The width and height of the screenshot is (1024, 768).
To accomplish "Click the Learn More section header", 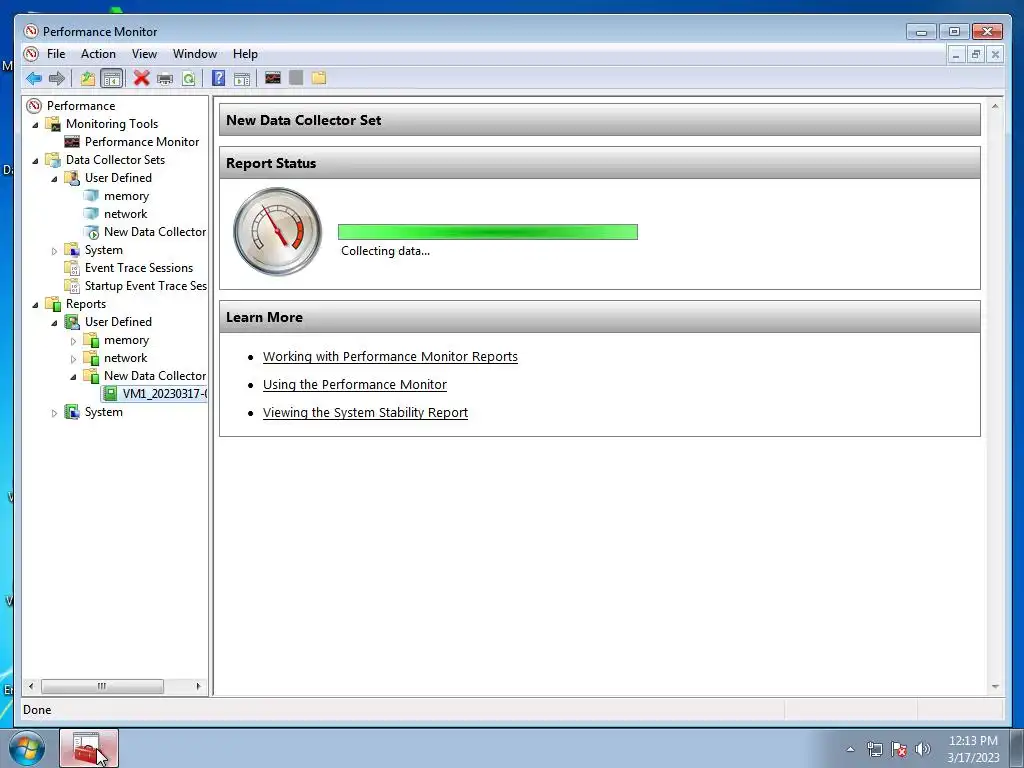I will (600, 317).
